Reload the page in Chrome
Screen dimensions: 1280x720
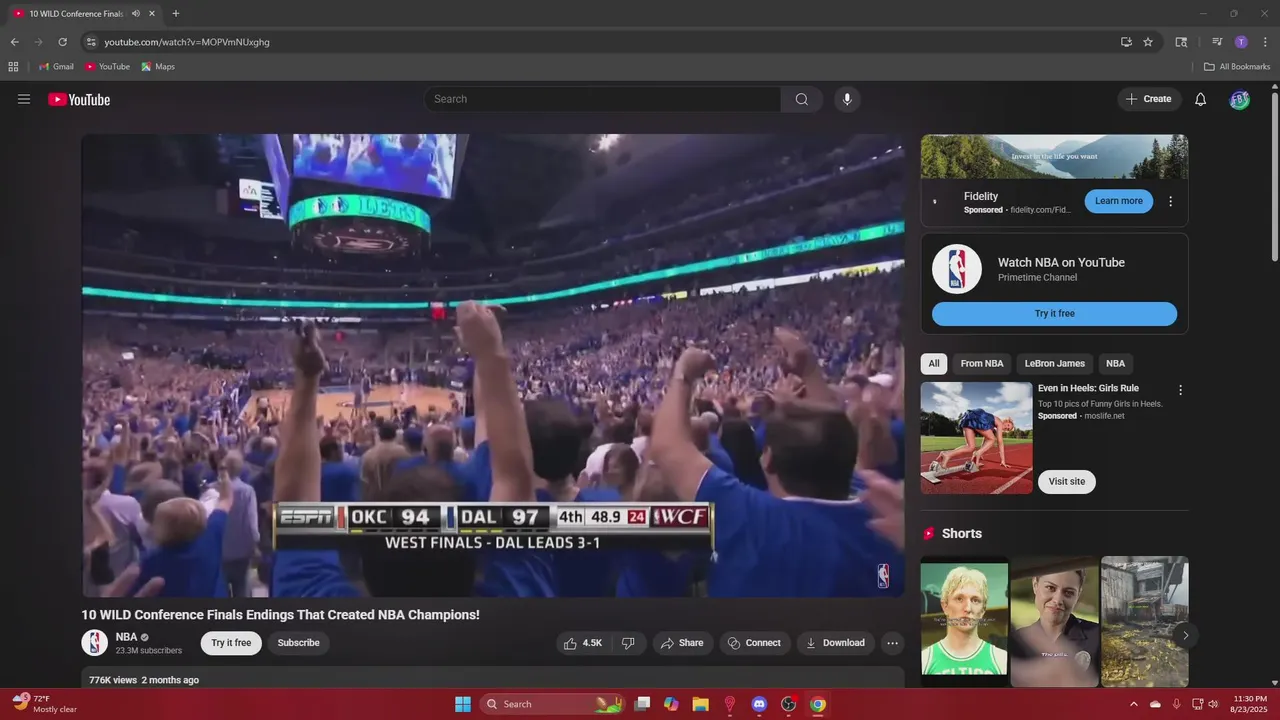(x=62, y=42)
